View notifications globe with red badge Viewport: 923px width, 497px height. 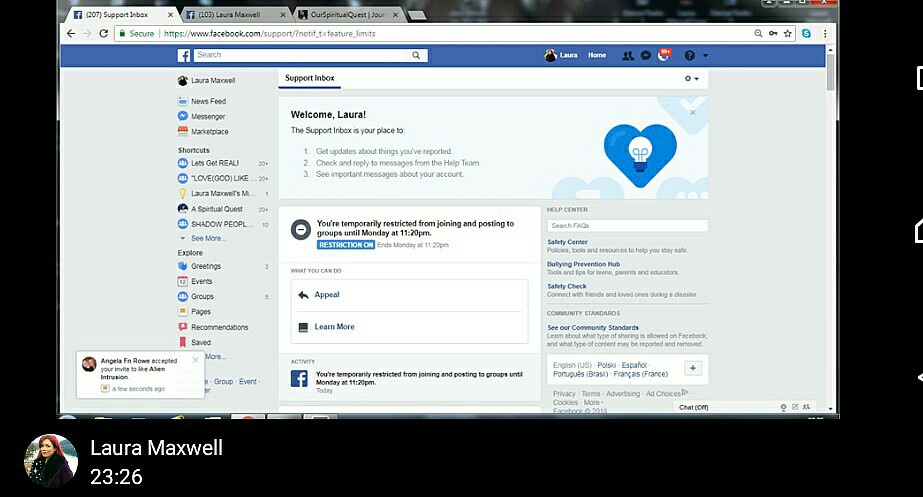click(663, 56)
